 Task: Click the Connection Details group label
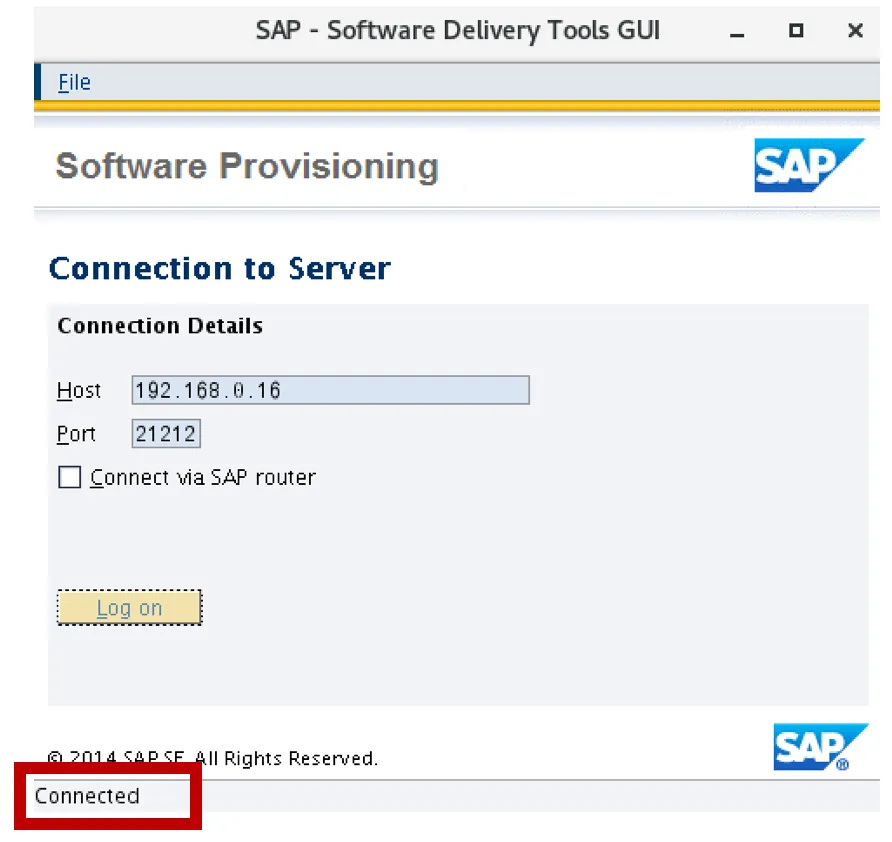(x=160, y=326)
